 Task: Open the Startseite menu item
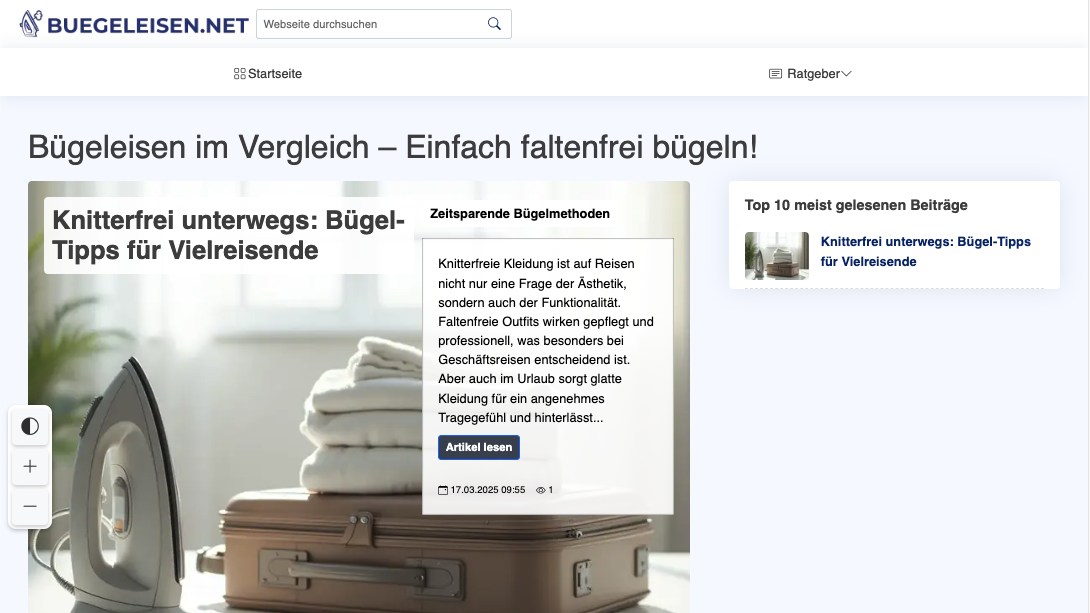point(275,73)
